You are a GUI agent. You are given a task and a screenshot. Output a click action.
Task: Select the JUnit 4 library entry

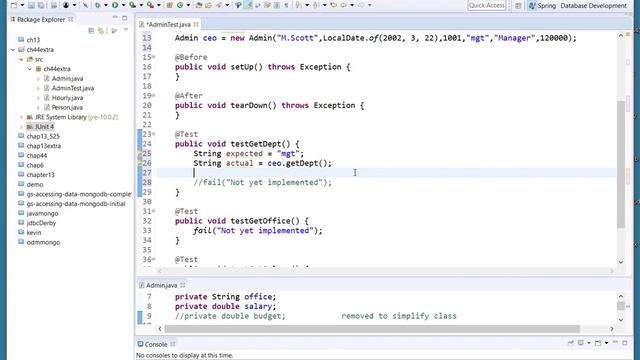pyautogui.click(x=44, y=127)
